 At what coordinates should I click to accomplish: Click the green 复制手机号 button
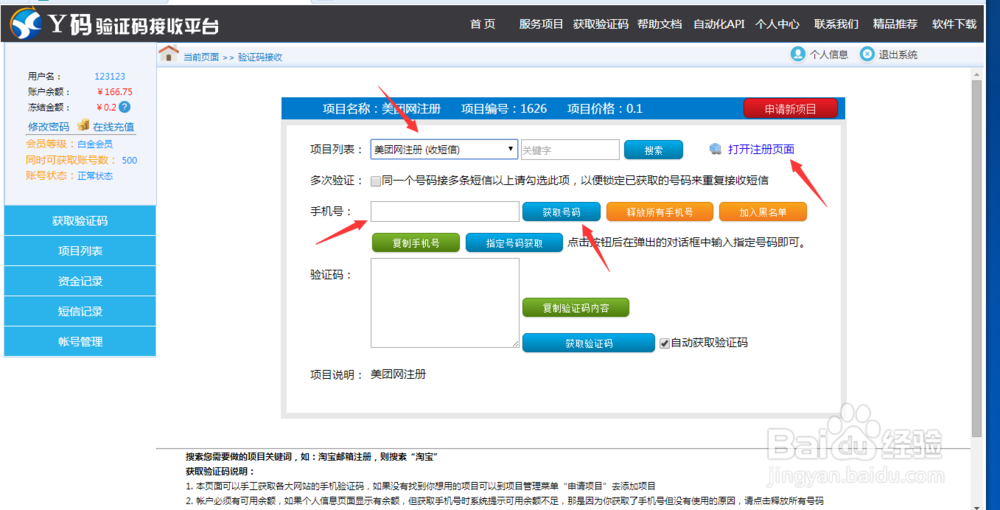click(416, 243)
